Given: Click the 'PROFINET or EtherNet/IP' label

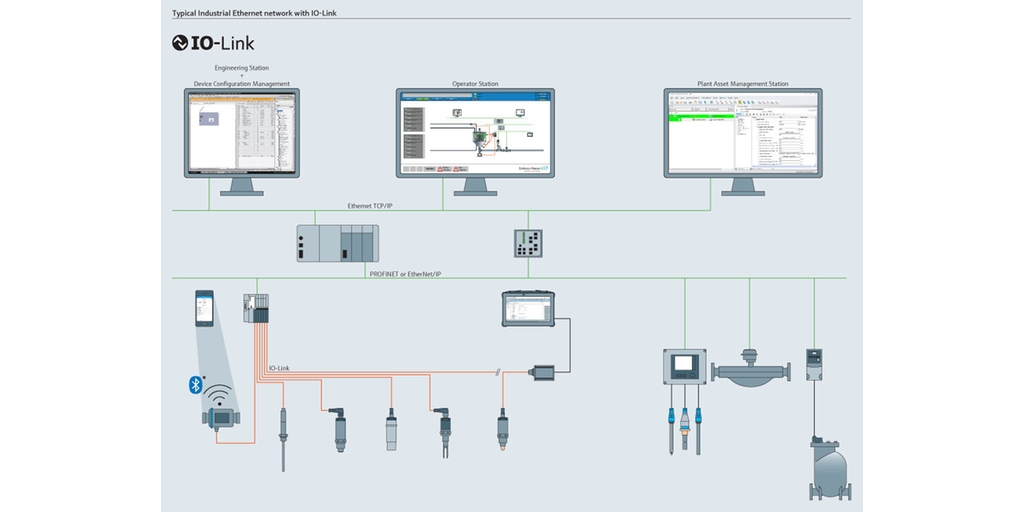Looking at the screenshot, I should 405,274.
